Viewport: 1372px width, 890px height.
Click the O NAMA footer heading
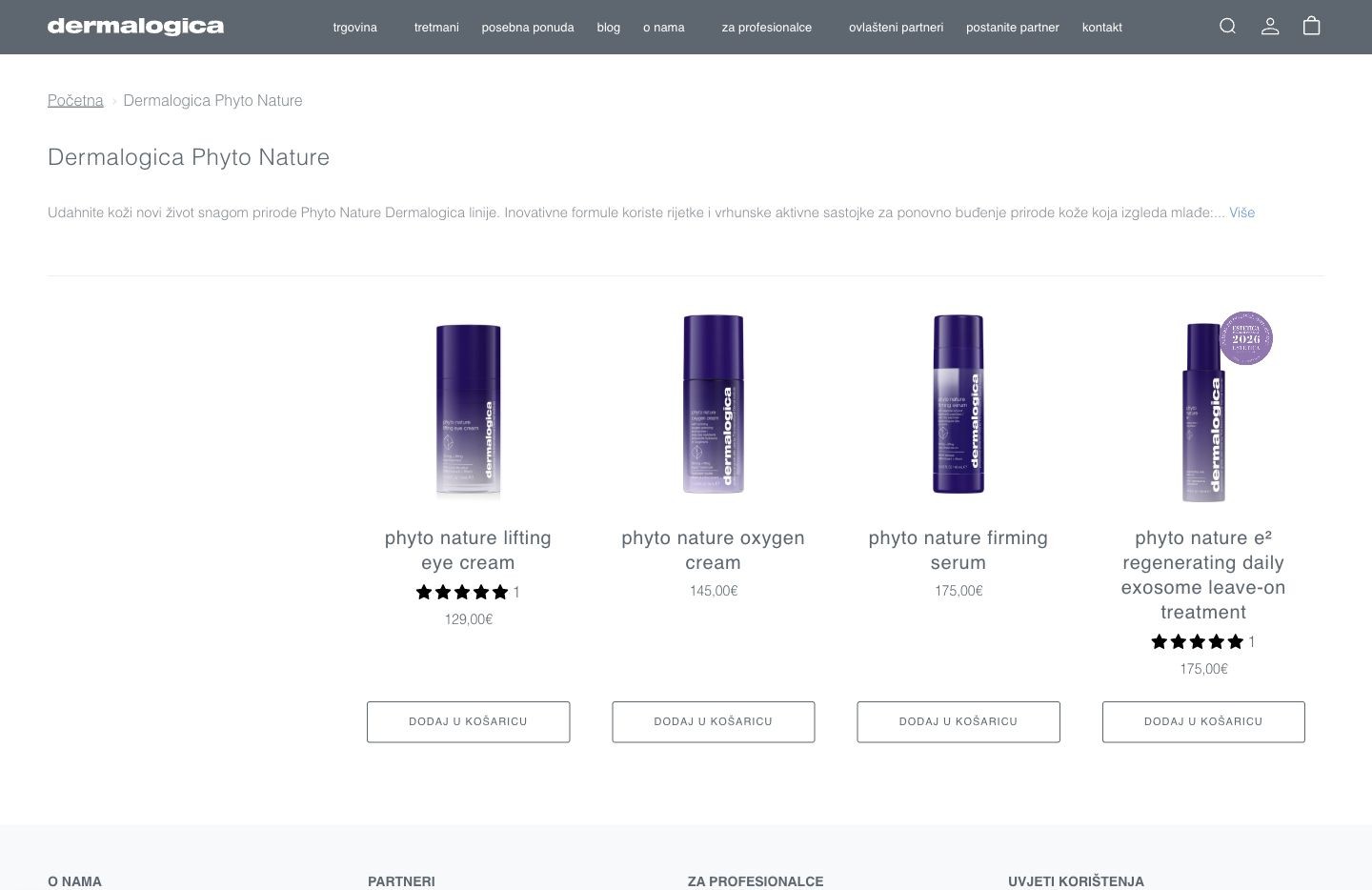click(x=74, y=881)
